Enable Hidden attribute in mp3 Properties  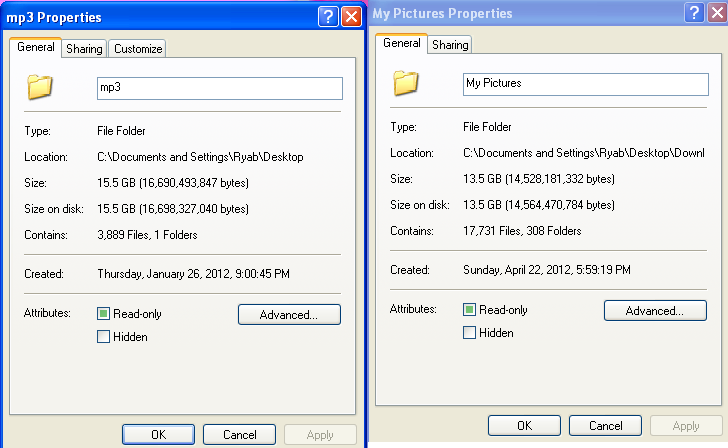tap(104, 337)
